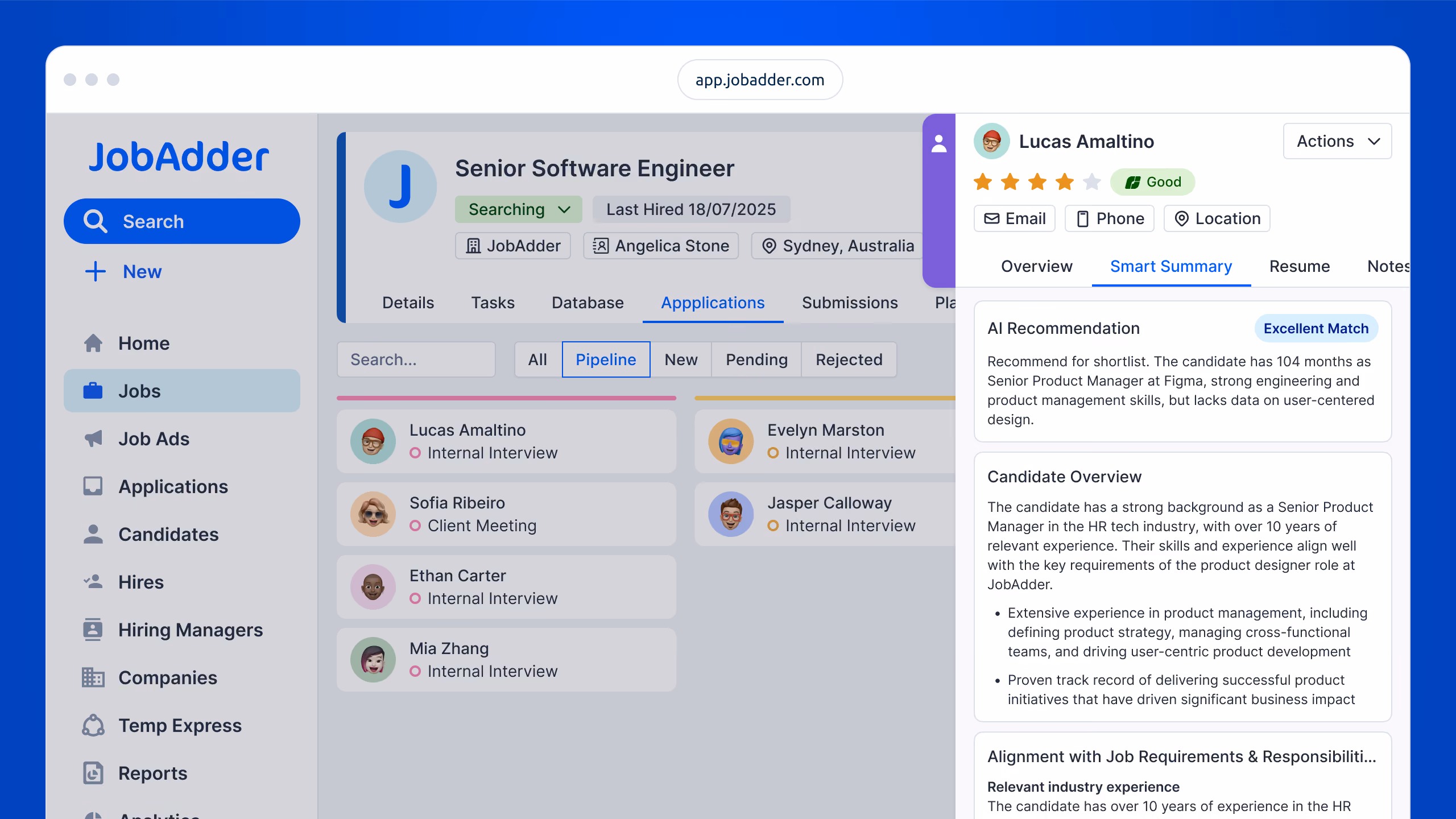Click the Location button
The width and height of the screenshot is (1456, 819).
[1217, 218]
